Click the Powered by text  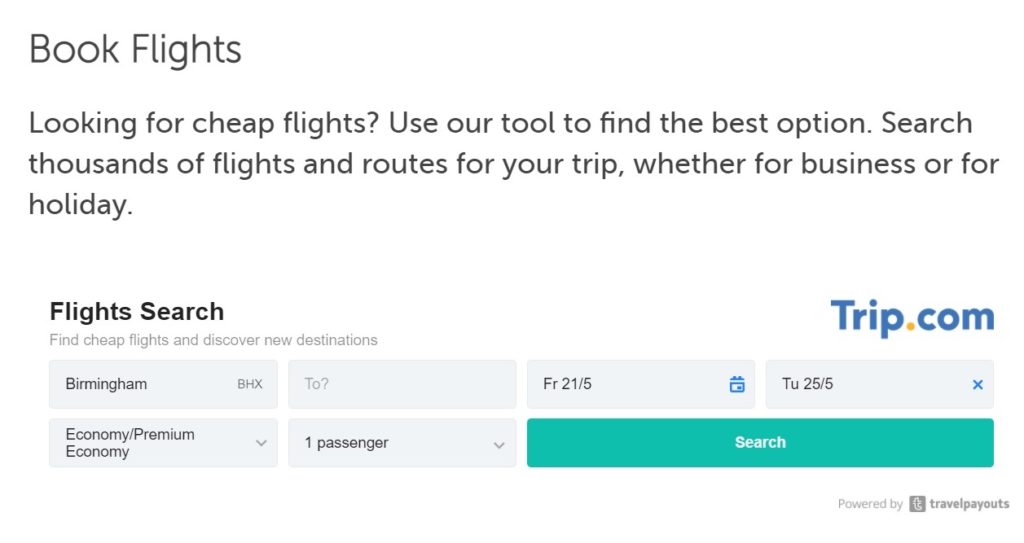tap(870, 504)
